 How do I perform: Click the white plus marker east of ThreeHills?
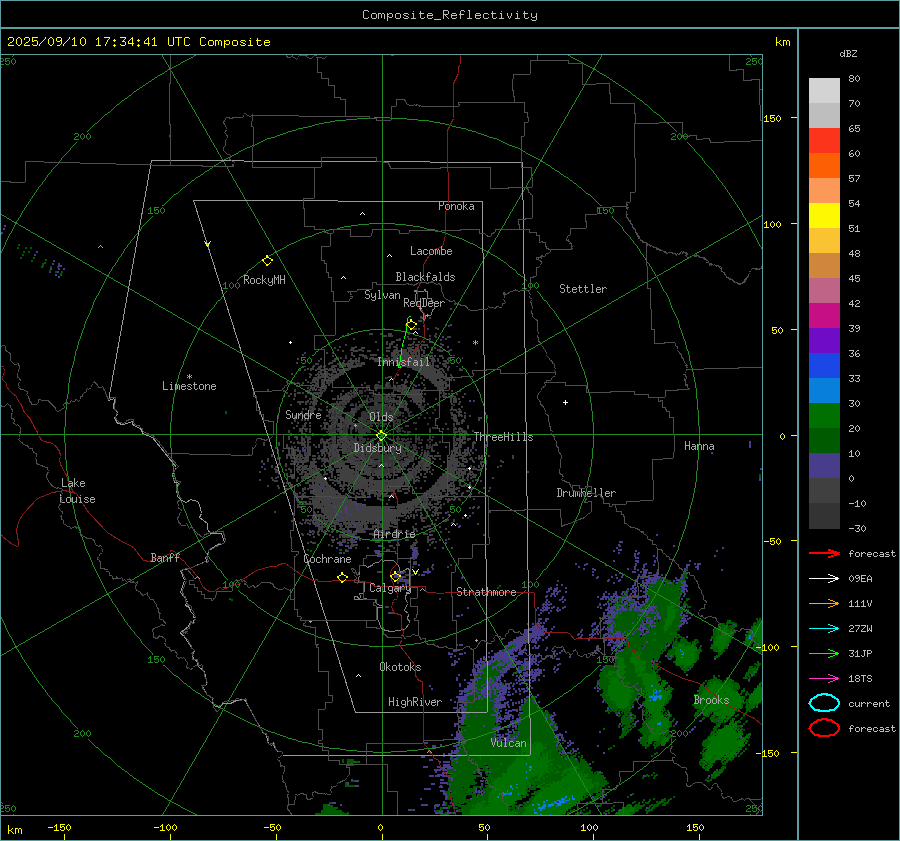pyautogui.click(x=565, y=402)
